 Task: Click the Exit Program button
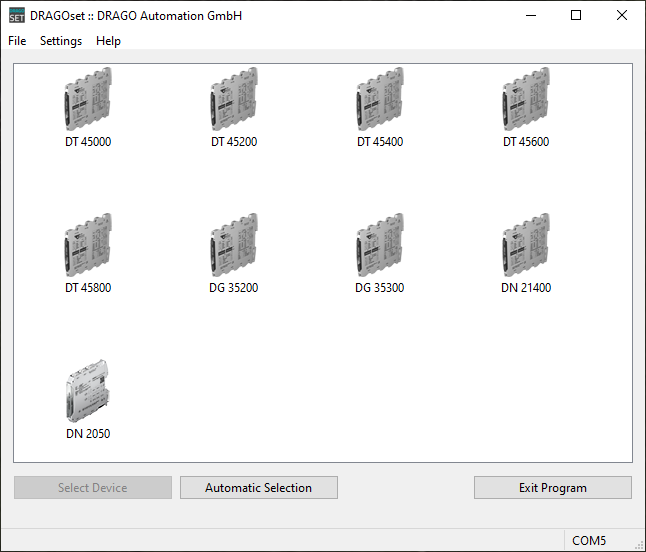552,488
